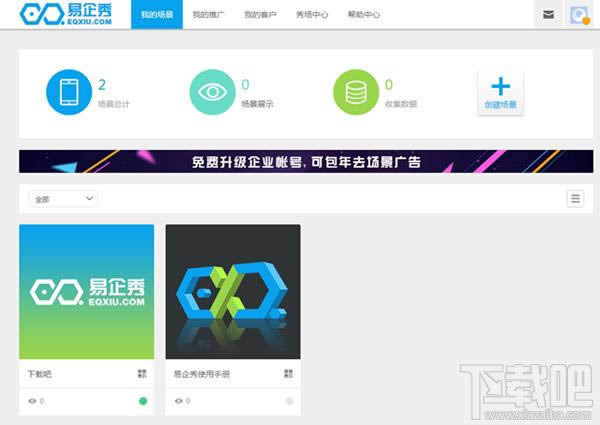The width and height of the screenshot is (600, 425).
Task: Click the 创建场景 plus button
Action: click(x=500, y=92)
